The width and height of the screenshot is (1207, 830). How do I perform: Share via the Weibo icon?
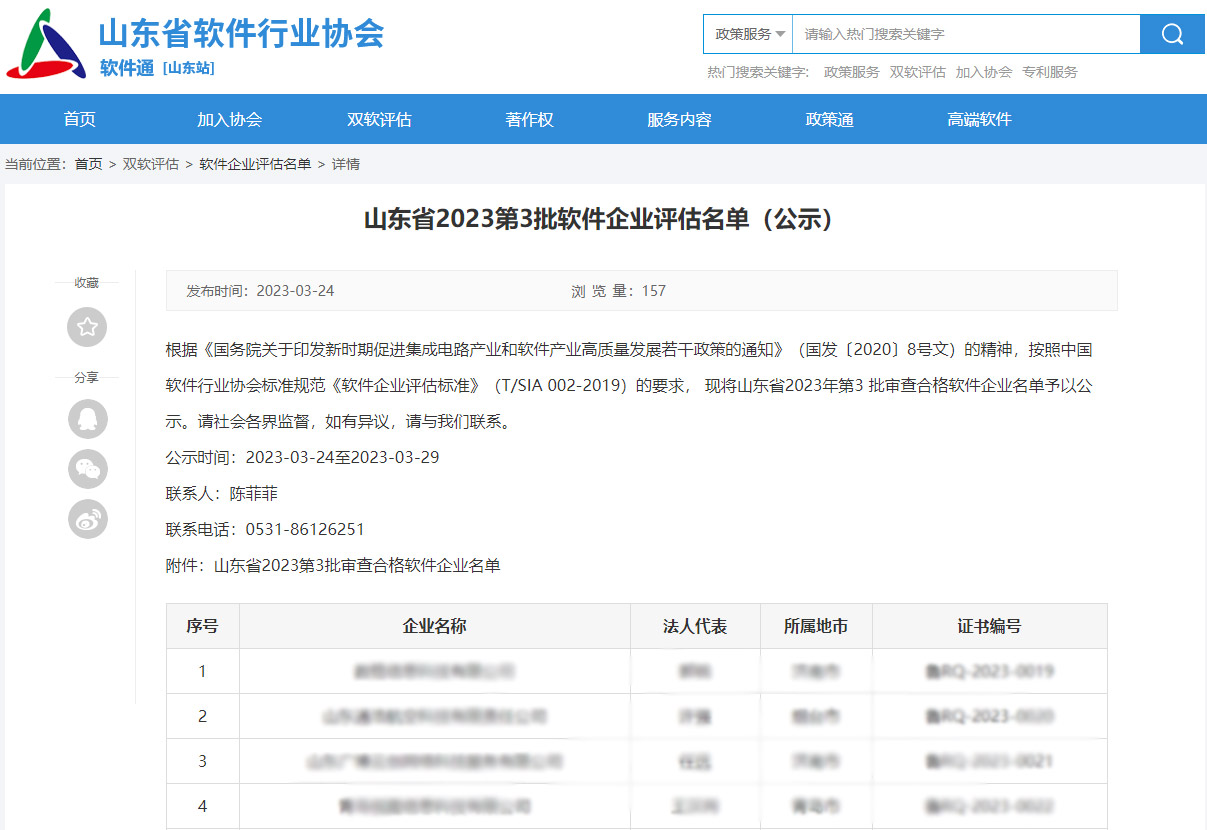(87, 519)
